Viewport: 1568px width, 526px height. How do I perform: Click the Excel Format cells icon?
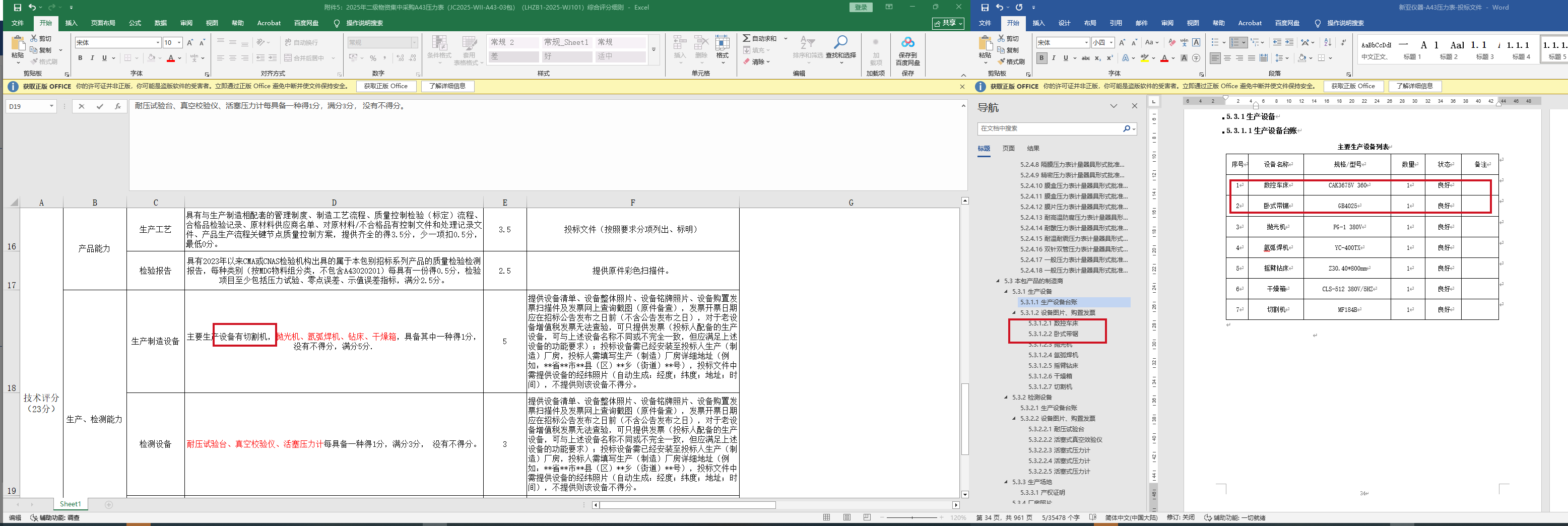pyautogui.click(x=722, y=43)
